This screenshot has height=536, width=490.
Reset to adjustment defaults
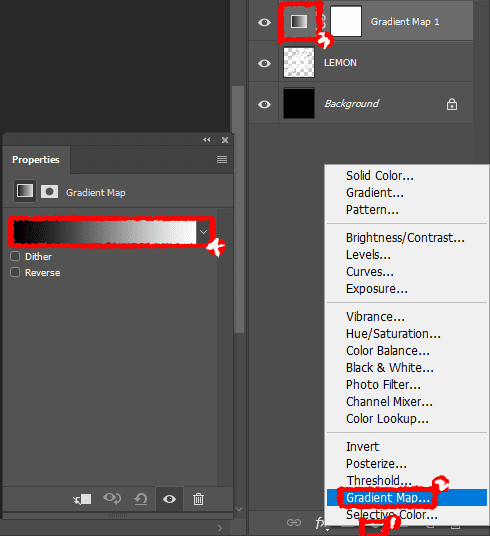(141, 499)
